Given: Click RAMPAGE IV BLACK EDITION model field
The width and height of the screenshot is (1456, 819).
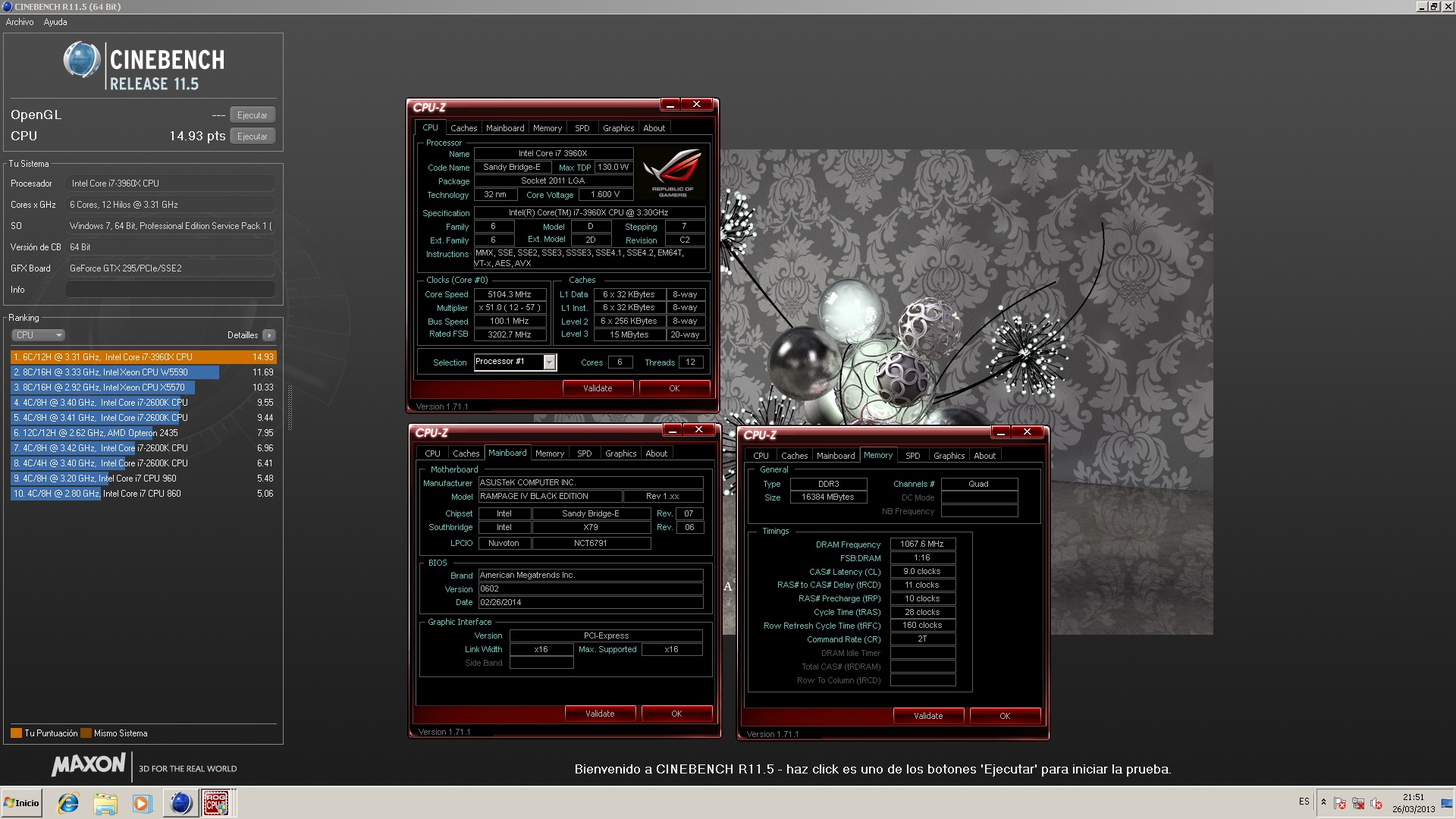Looking at the screenshot, I should pyautogui.click(x=549, y=497).
